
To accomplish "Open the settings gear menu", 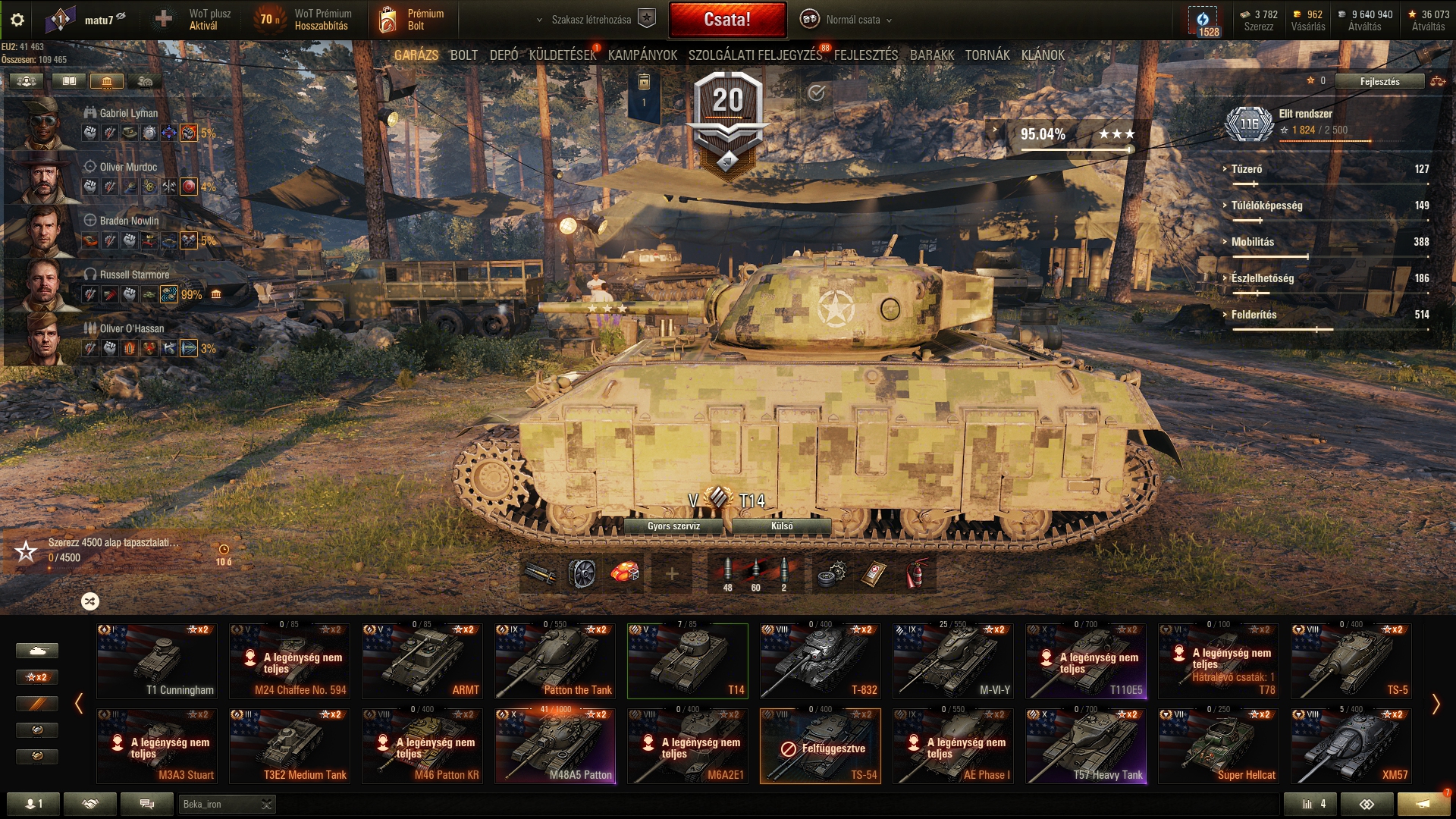I will click(x=17, y=20).
